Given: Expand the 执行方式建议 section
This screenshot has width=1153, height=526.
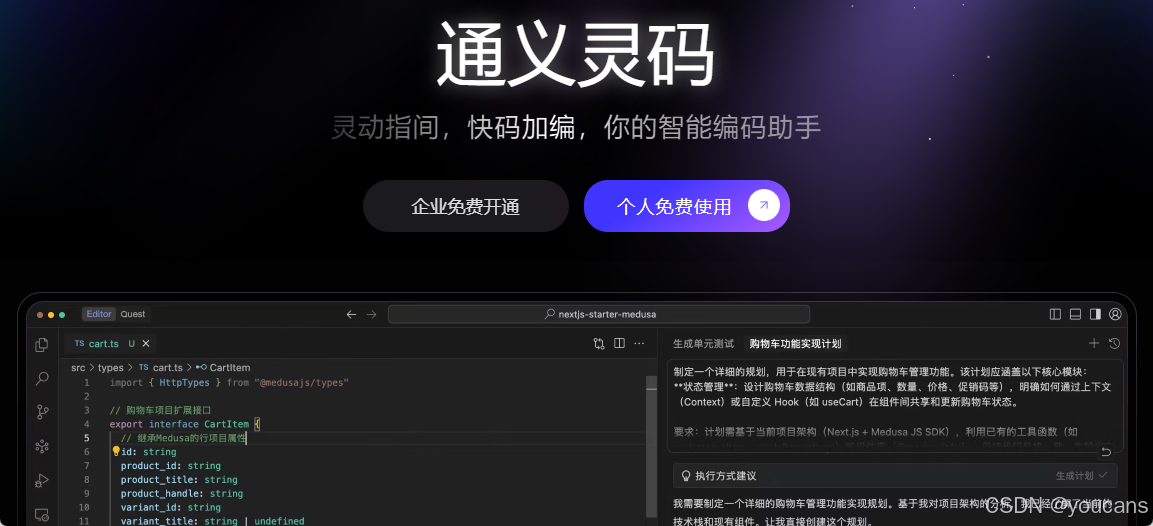Looking at the screenshot, I should point(895,475).
